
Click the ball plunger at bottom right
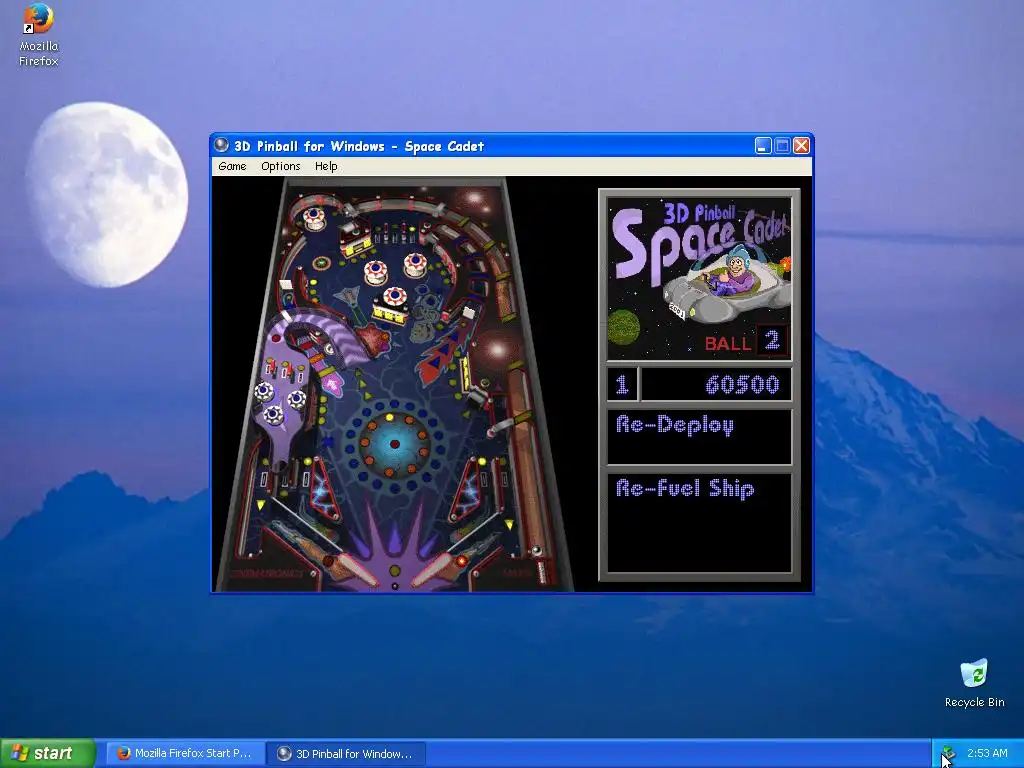point(541,571)
